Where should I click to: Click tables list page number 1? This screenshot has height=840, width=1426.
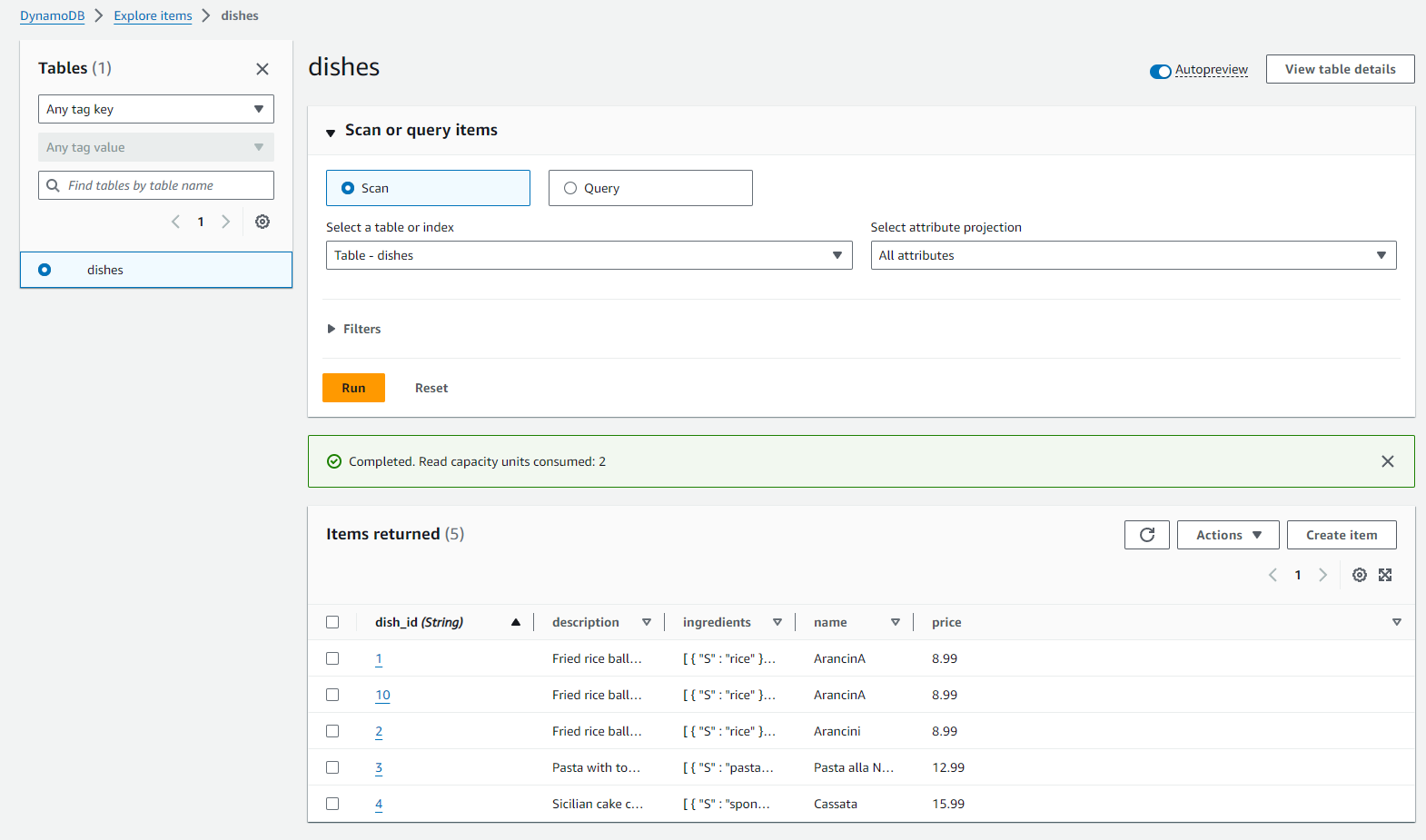click(201, 222)
